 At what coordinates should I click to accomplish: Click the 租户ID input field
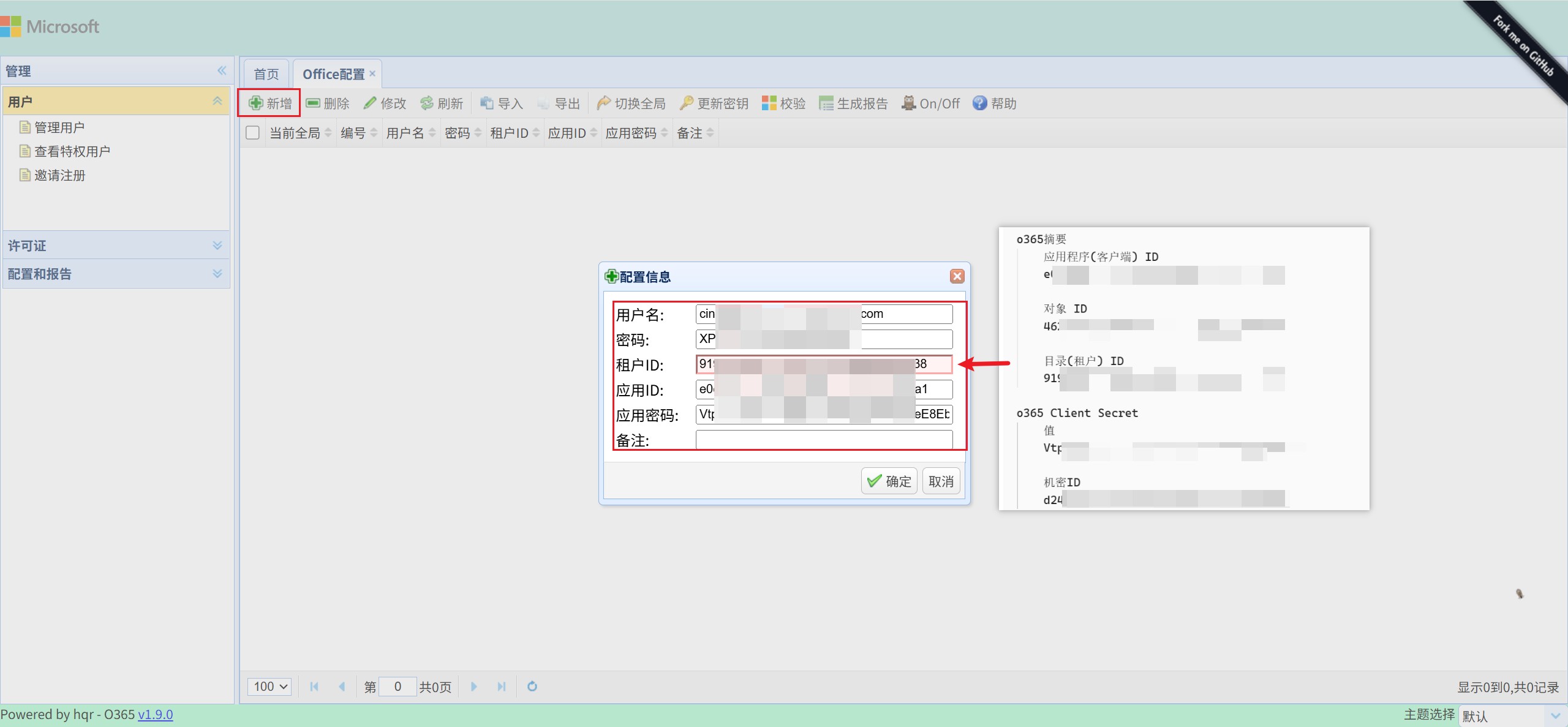point(824,364)
